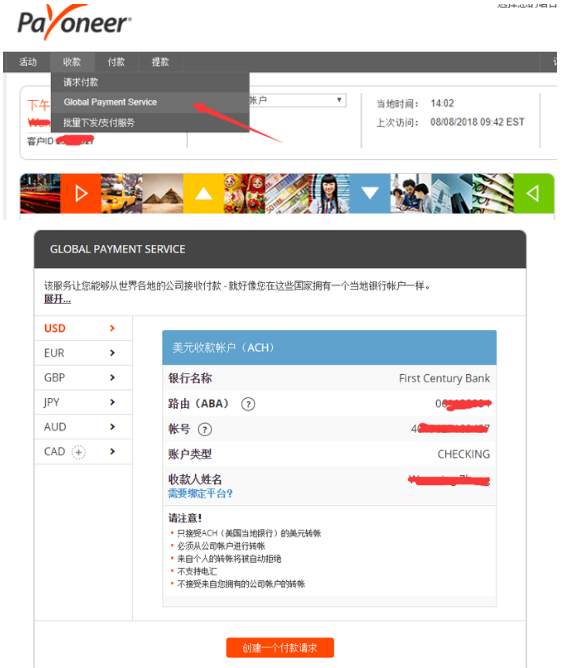This screenshot has width=588, height=668.
Task: Click the Payoneer logo
Action: coord(75,22)
